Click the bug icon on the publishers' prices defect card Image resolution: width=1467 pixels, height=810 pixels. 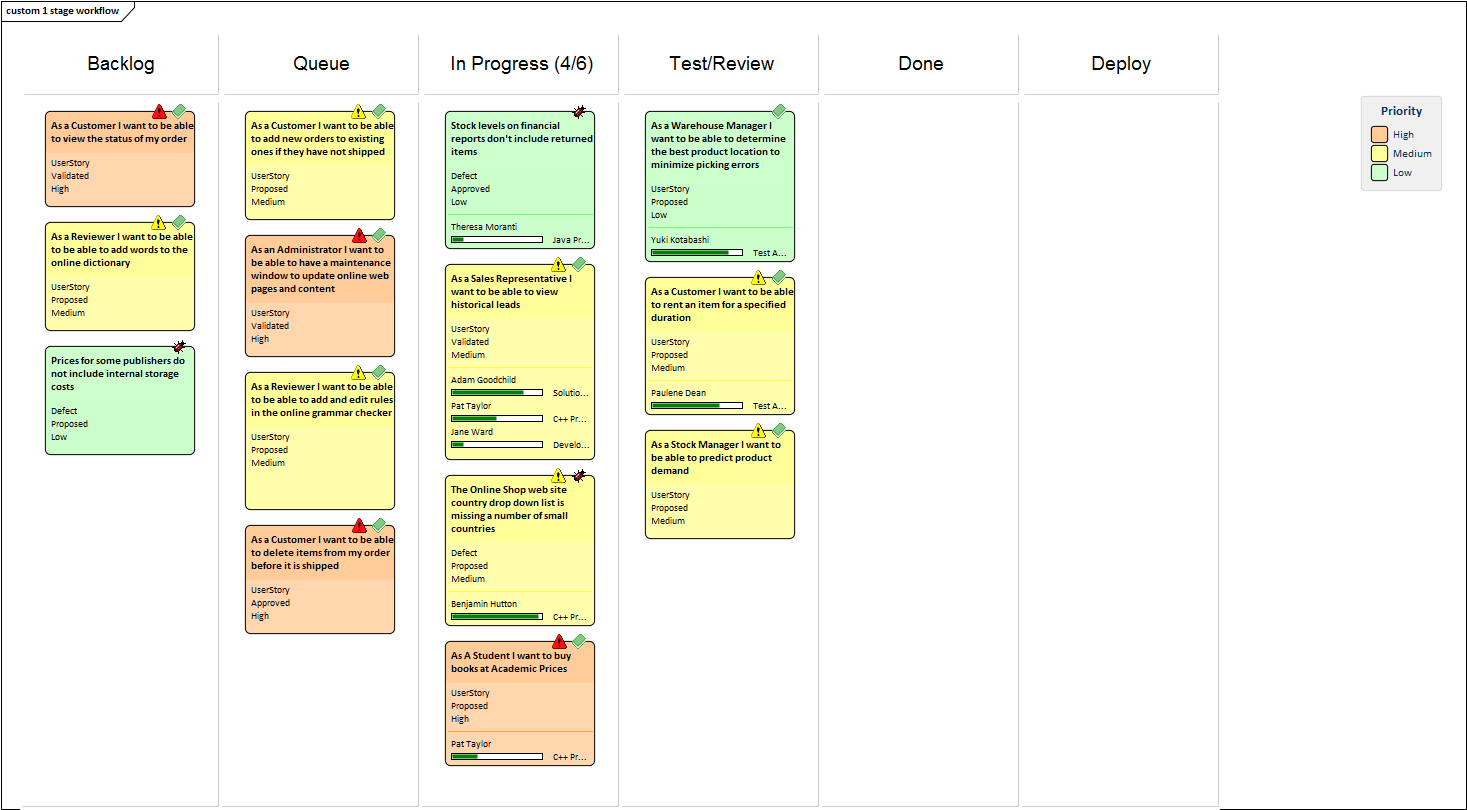pyautogui.click(x=179, y=347)
